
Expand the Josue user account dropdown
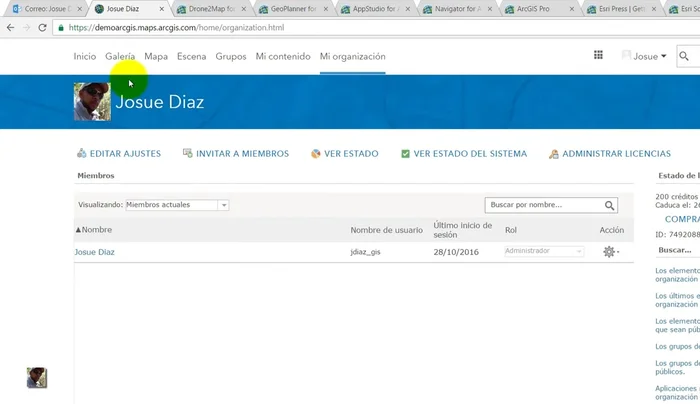click(644, 56)
